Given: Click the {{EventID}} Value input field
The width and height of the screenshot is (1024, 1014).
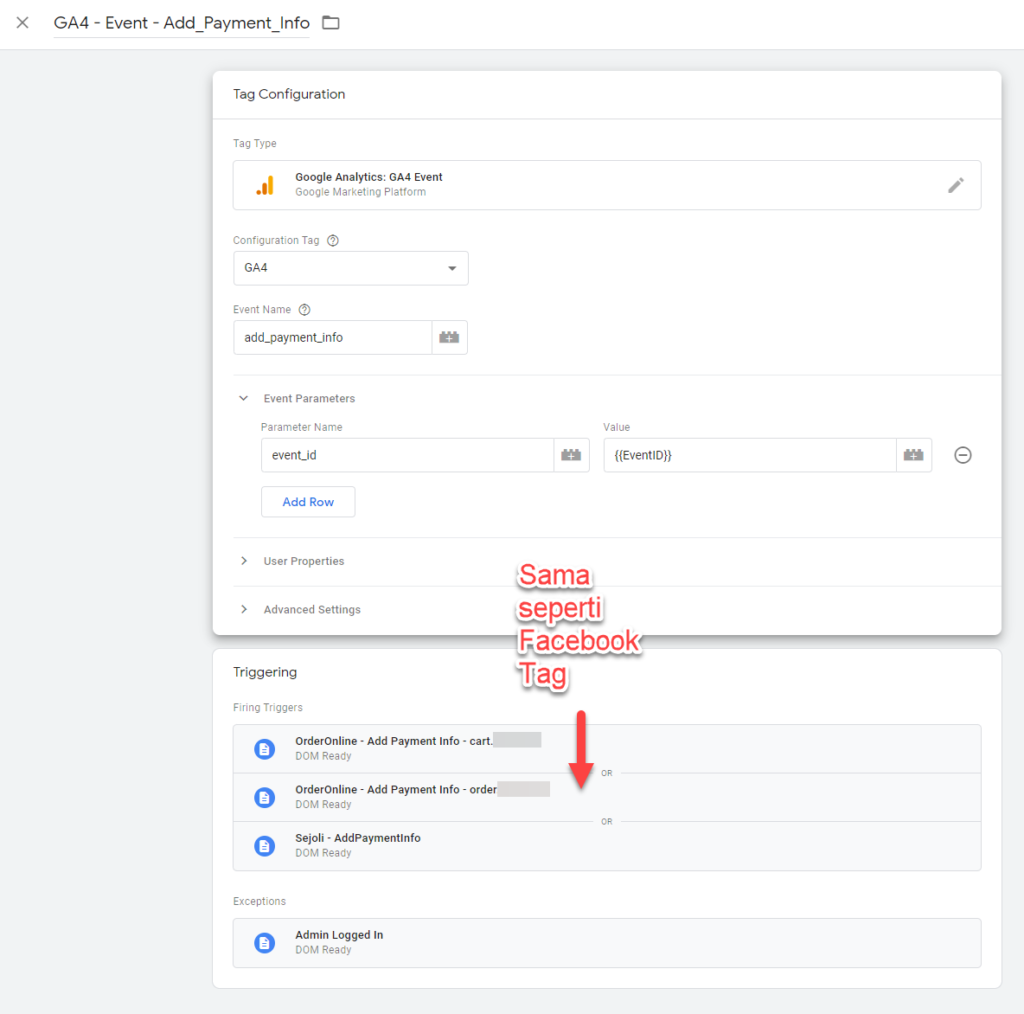Looking at the screenshot, I should coord(749,455).
